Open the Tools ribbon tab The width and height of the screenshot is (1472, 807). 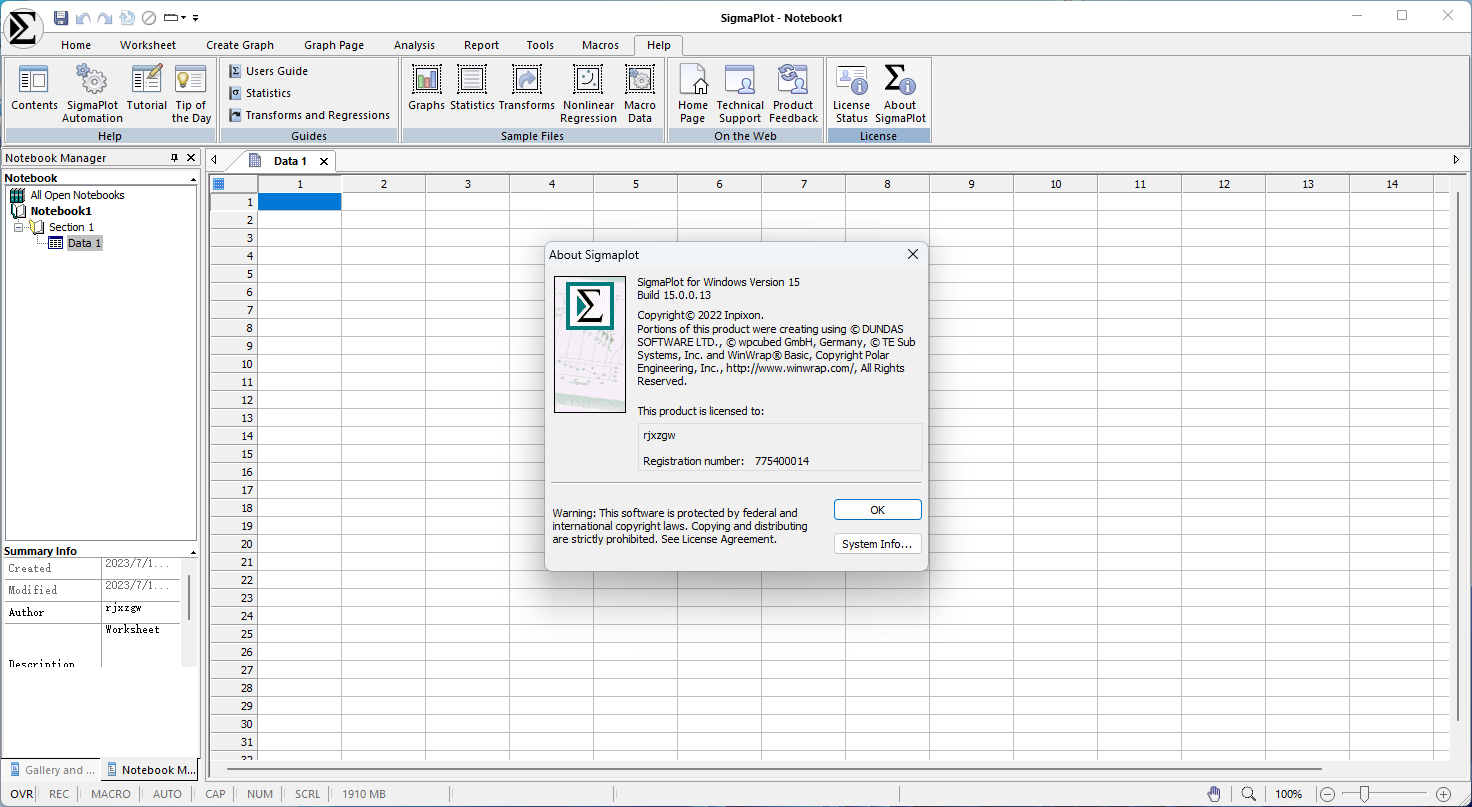[540, 45]
